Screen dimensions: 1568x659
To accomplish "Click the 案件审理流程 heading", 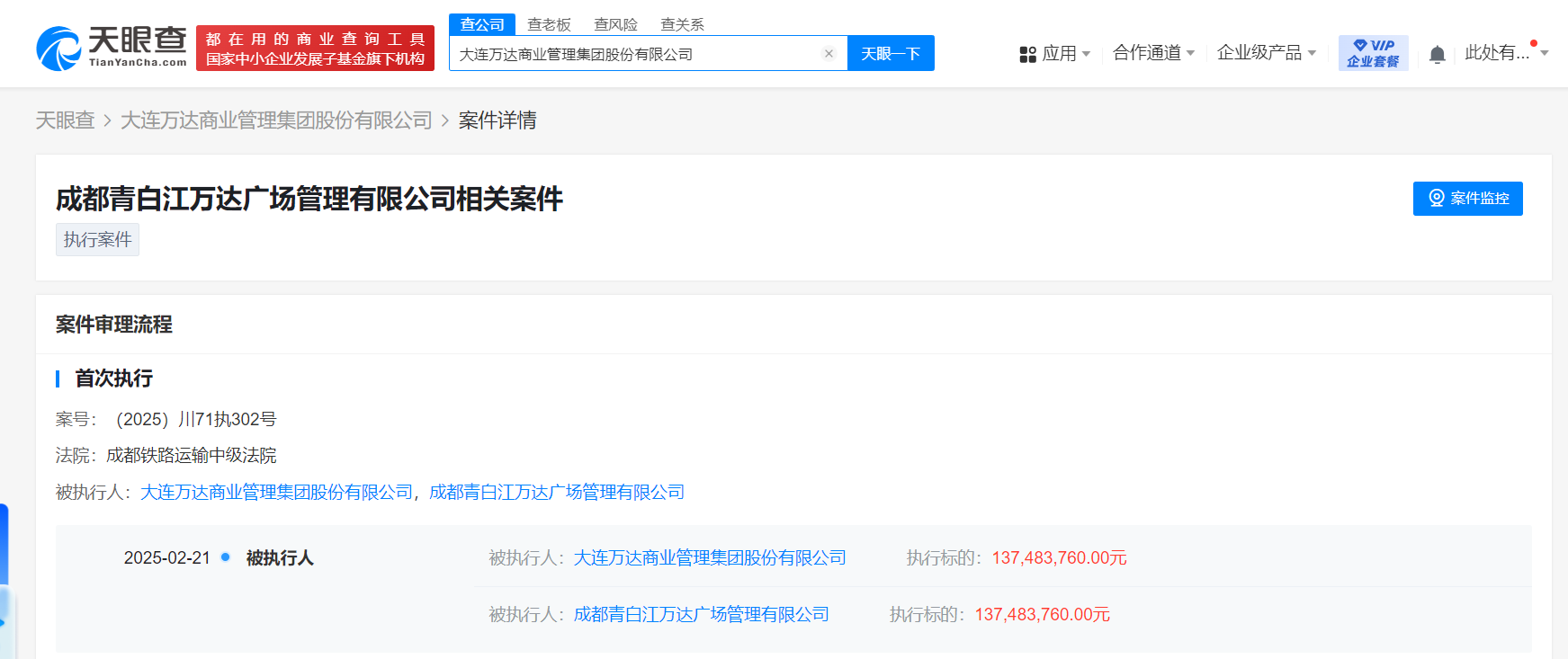I will pos(114,325).
